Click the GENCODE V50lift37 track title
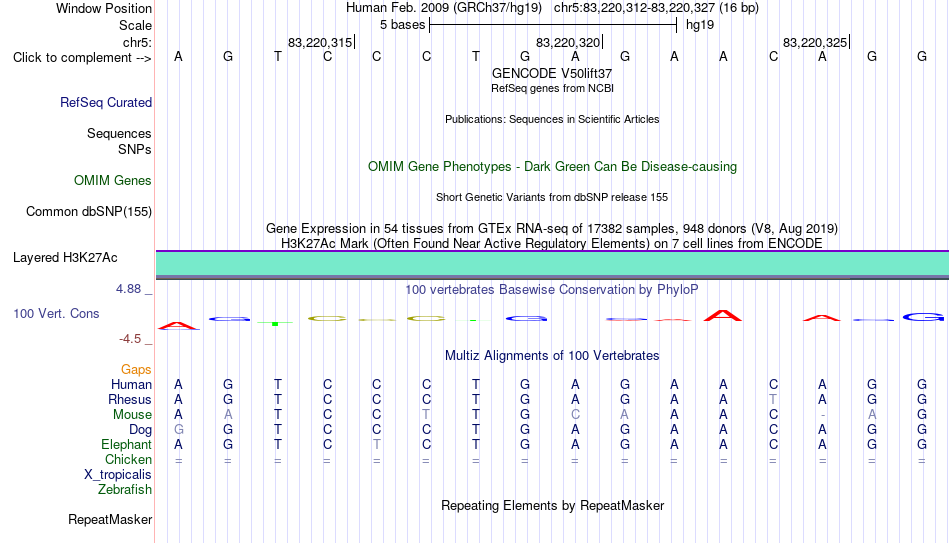 [x=552, y=73]
